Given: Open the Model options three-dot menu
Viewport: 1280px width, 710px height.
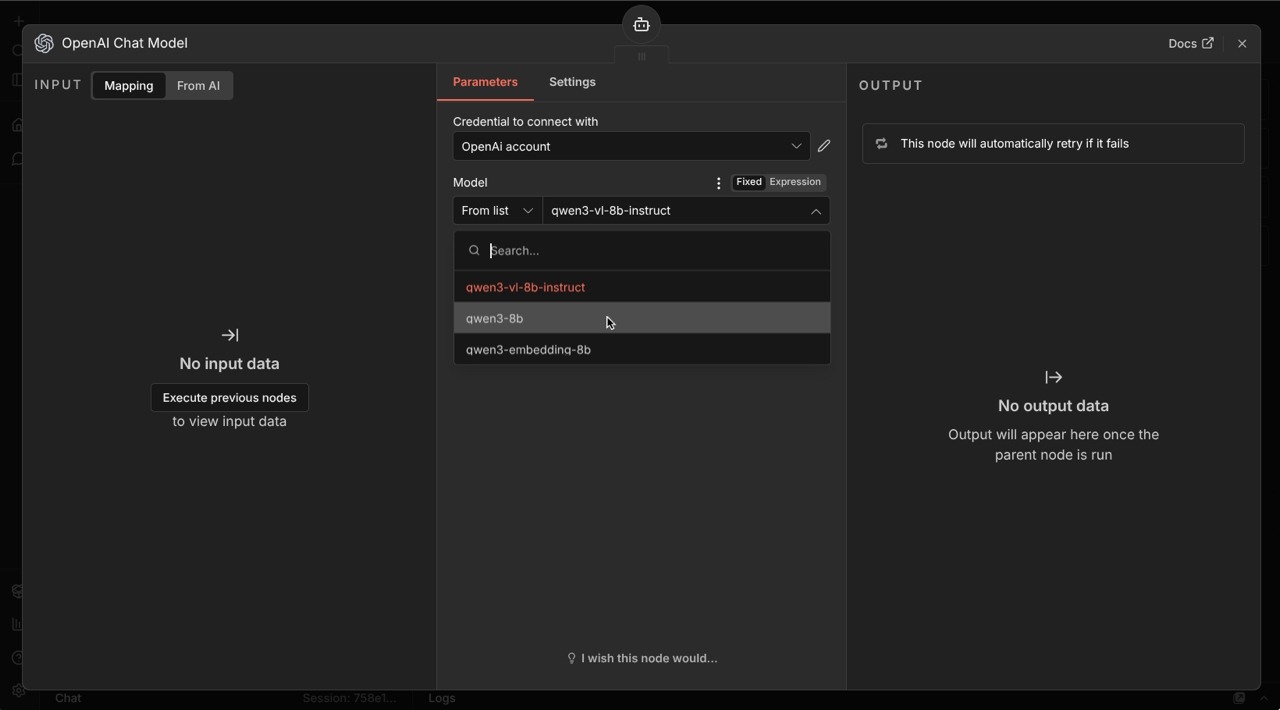Looking at the screenshot, I should pos(718,183).
